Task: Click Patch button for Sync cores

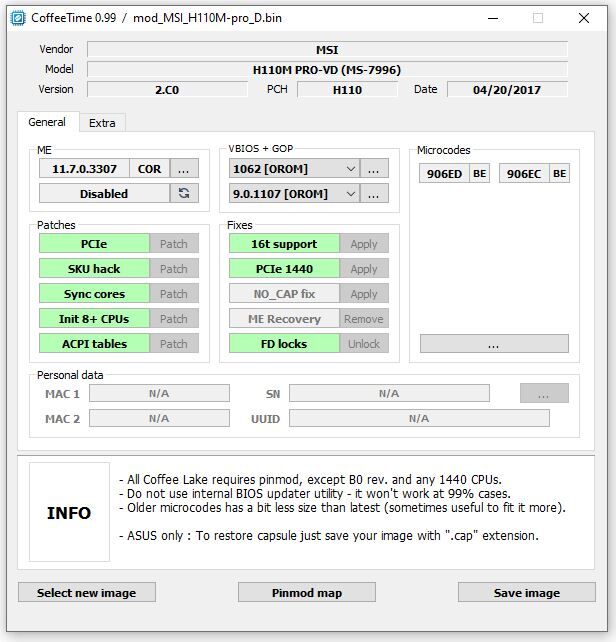Action: 174,294
